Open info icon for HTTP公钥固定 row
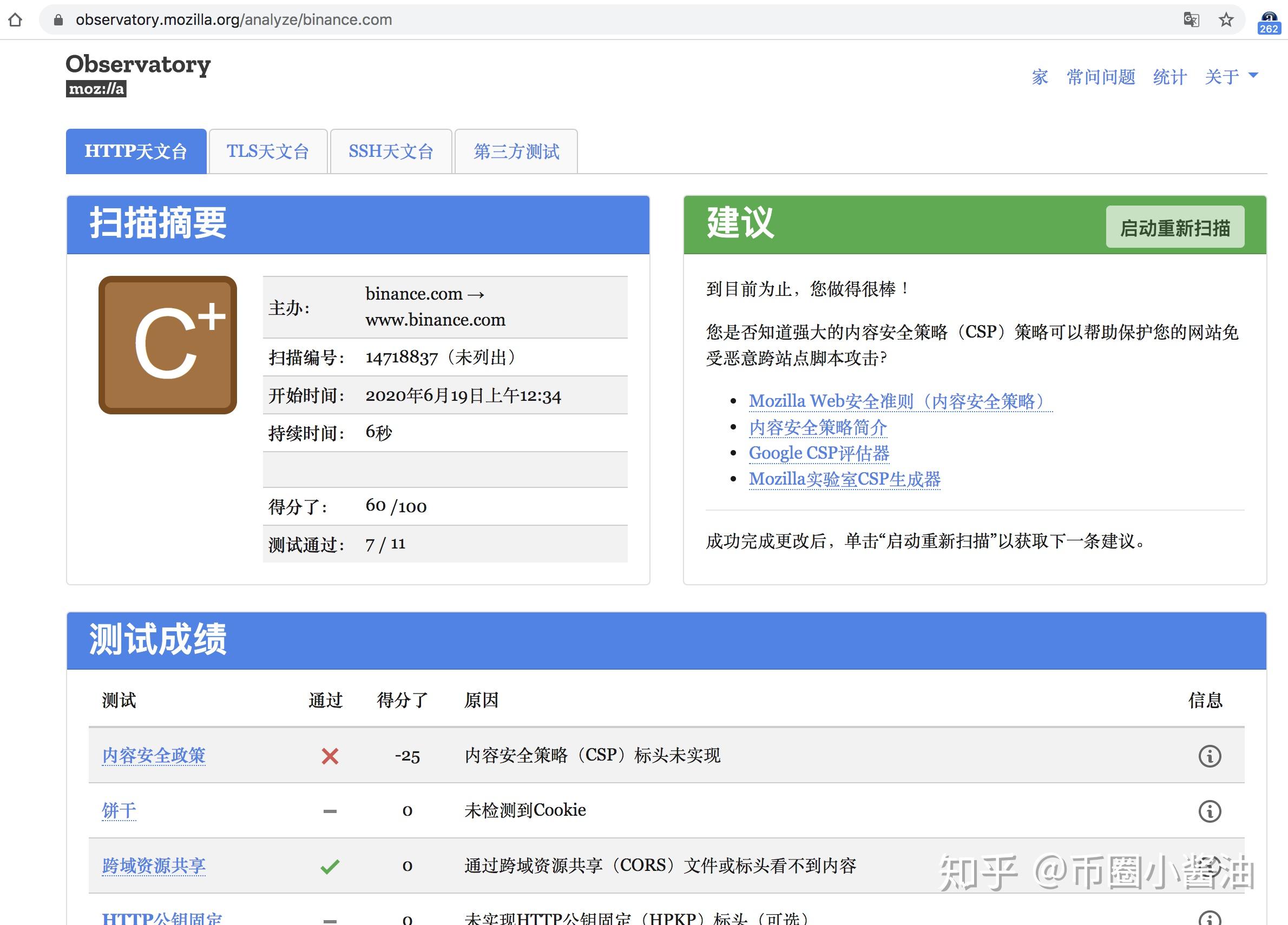The height and width of the screenshot is (925, 1288). tap(1210, 918)
